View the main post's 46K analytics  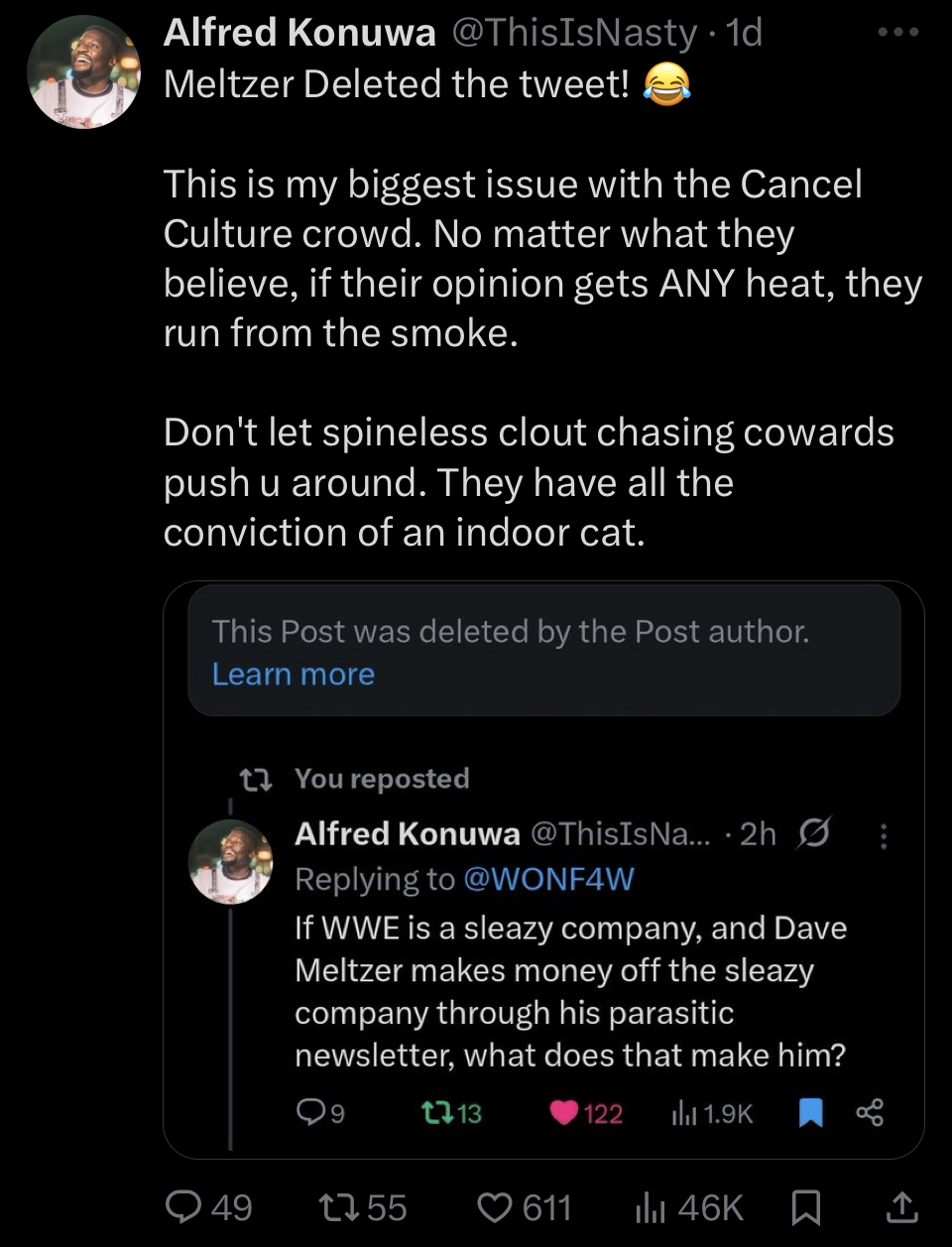[x=650, y=1207]
